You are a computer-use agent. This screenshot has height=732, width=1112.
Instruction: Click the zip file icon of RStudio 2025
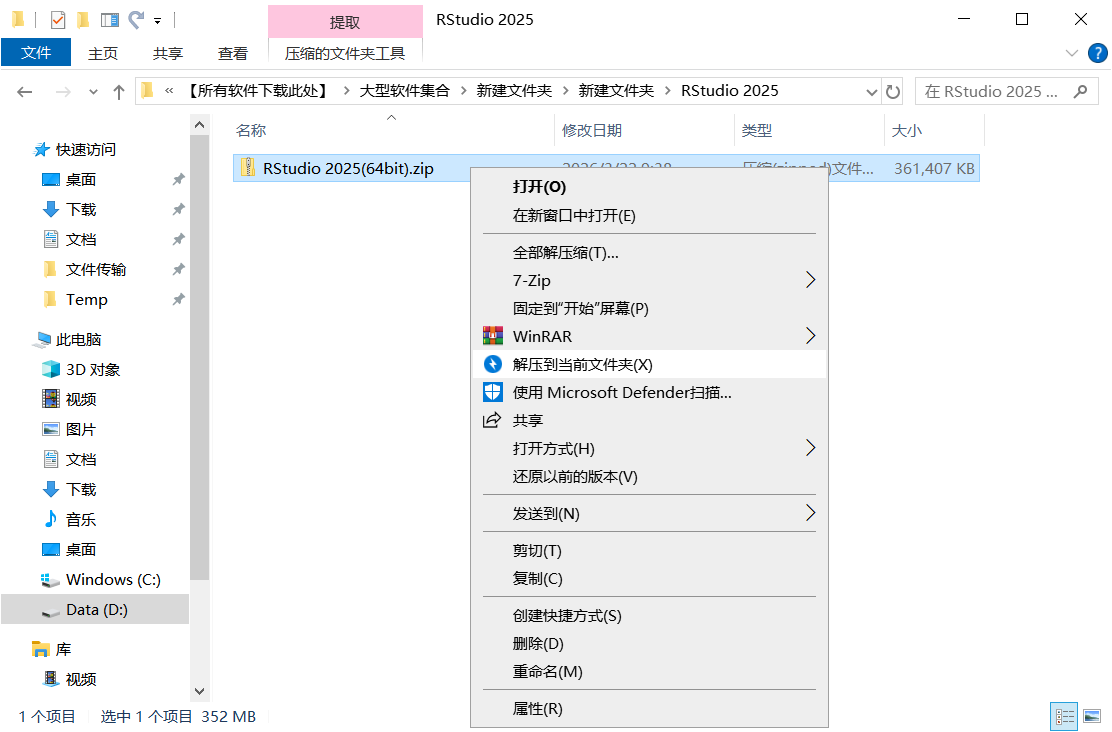(x=248, y=167)
